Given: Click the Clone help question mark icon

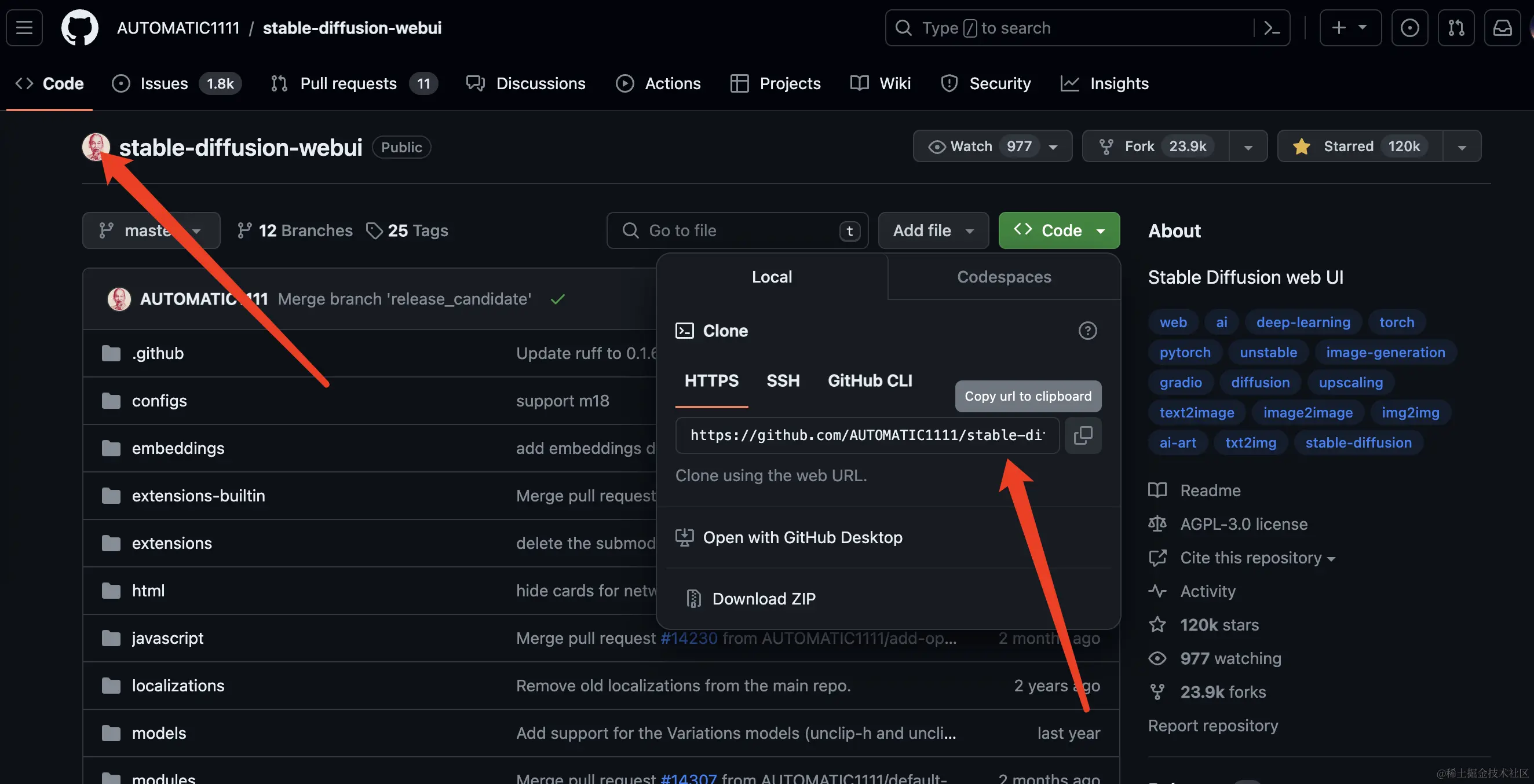Looking at the screenshot, I should pos(1087,331).
